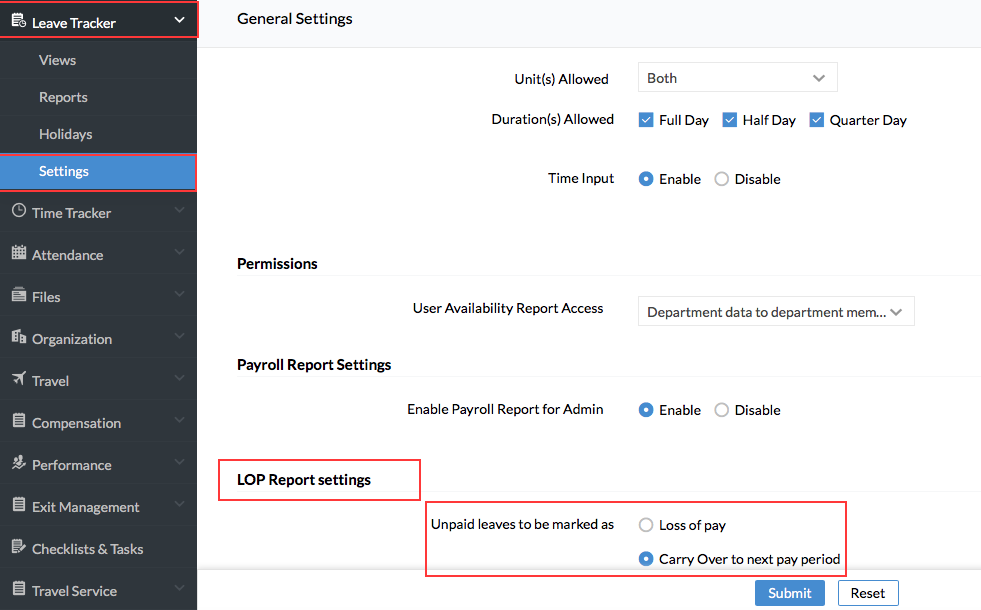Open User Availability Report Access dropdown
Screen dimensions: 981x610
coord(776,312)
